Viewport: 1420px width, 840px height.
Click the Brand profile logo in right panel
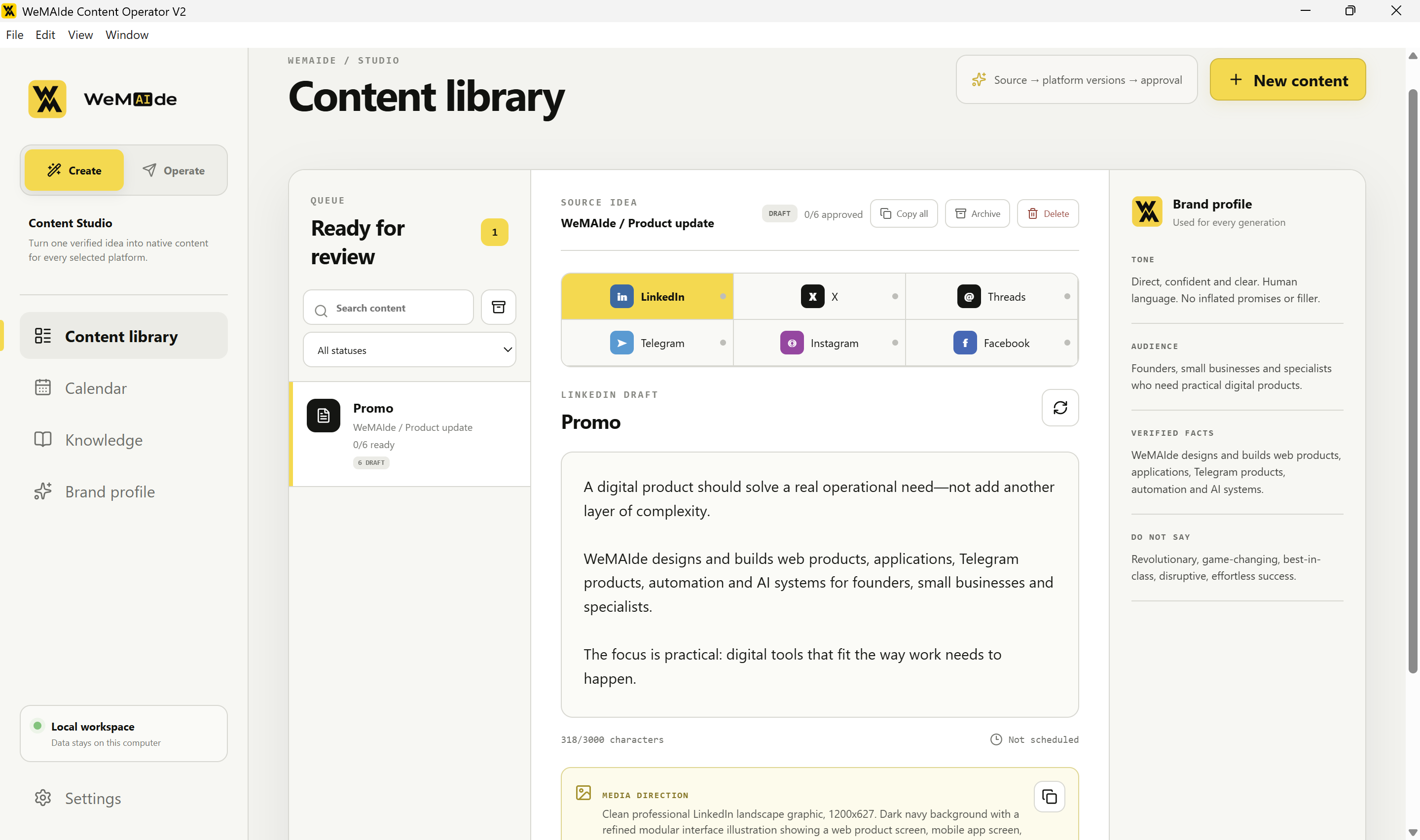[x=1147, y=211]
